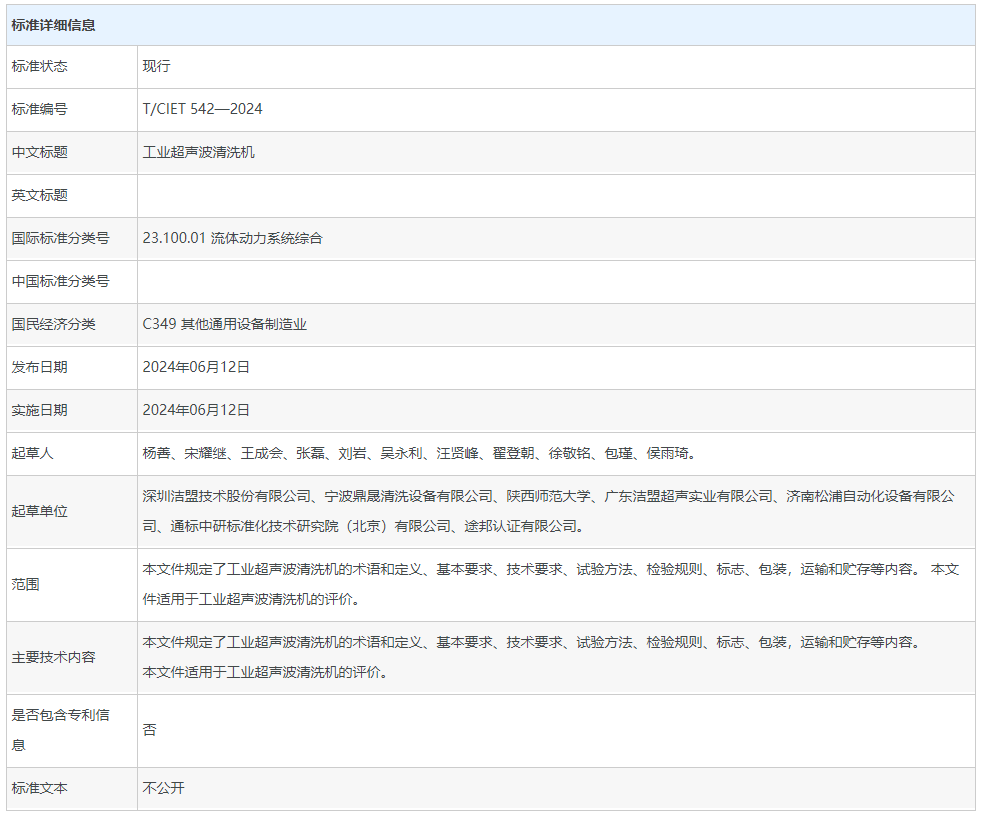
Task: Click the empty 中国标准分类号 value cell
Action: [555, 282]
